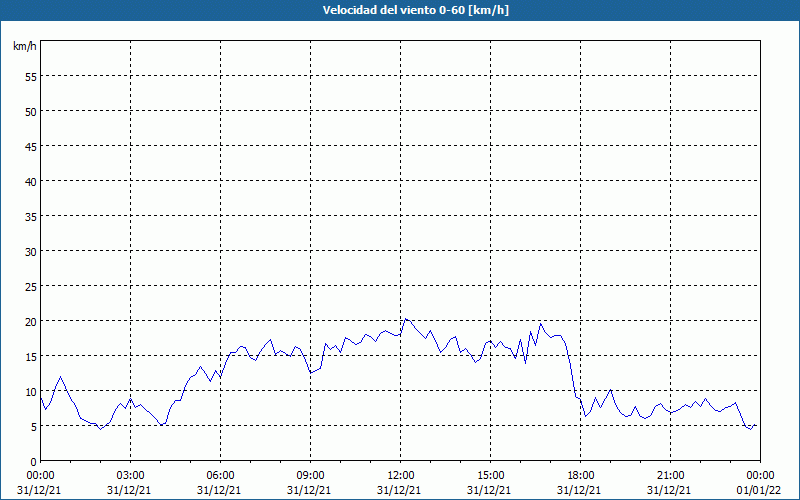
Task: Click the 00:00 label above 01/01/22
Action: coord(760,476)
